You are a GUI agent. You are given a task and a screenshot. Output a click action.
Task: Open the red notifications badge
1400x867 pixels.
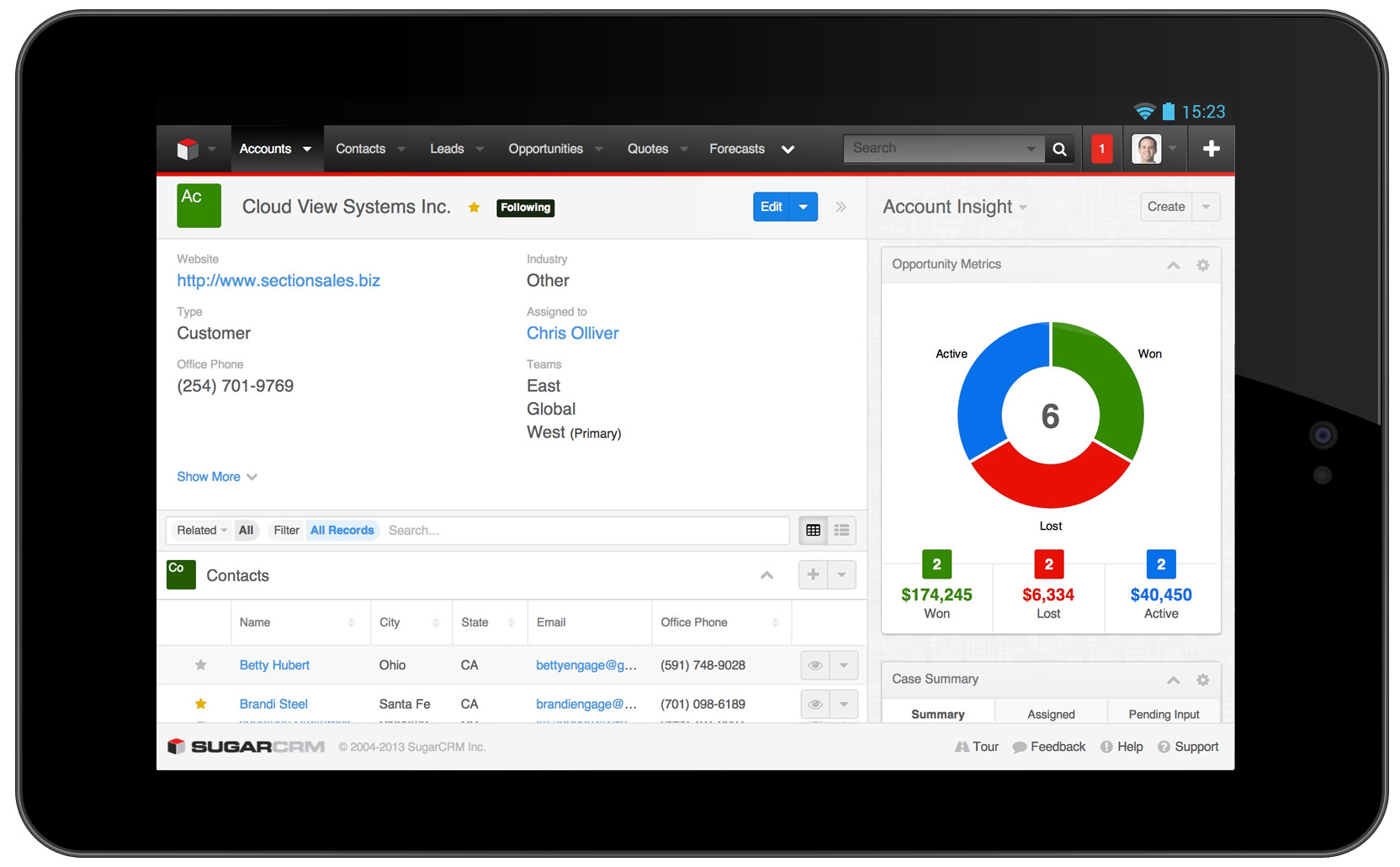click(1101, 149)
